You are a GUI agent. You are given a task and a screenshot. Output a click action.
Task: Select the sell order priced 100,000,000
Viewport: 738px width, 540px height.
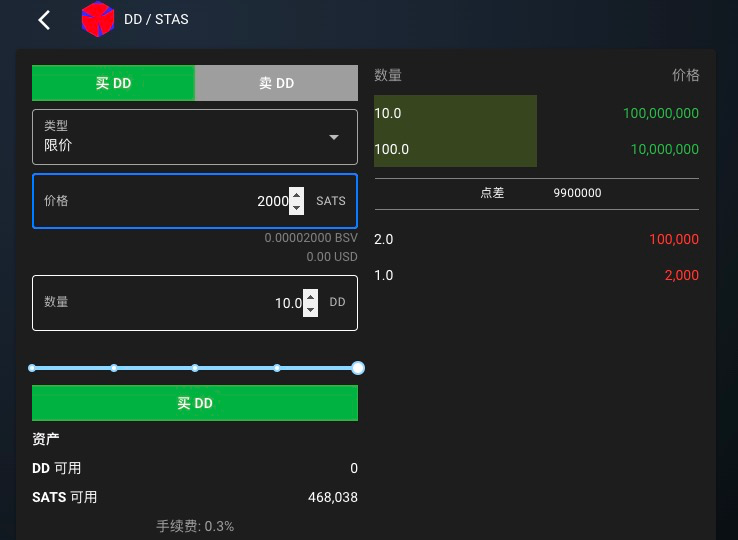[x=536, y=113]
